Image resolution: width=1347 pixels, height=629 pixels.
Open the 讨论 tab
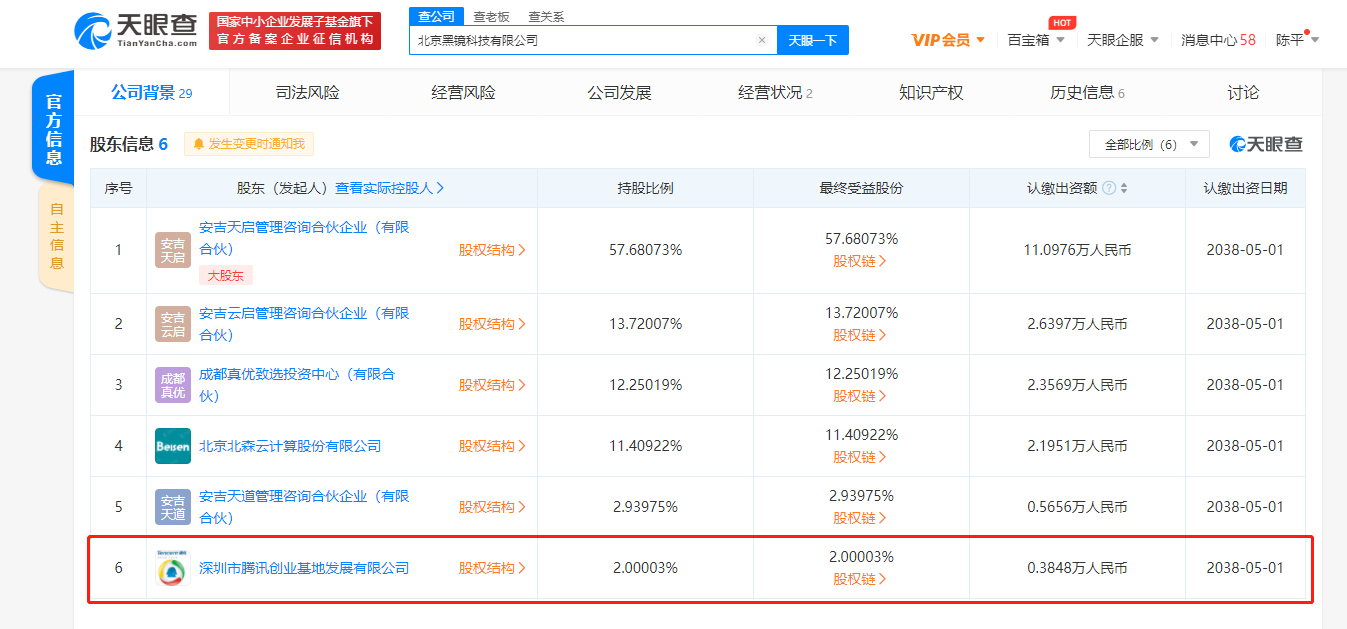(x=1243, y=93)
